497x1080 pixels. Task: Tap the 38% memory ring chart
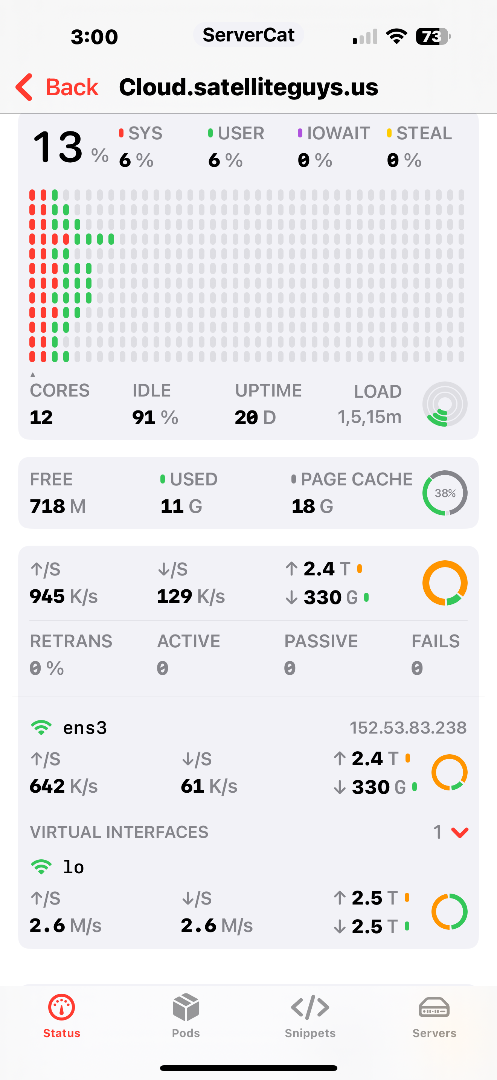(x=445, y=493)
